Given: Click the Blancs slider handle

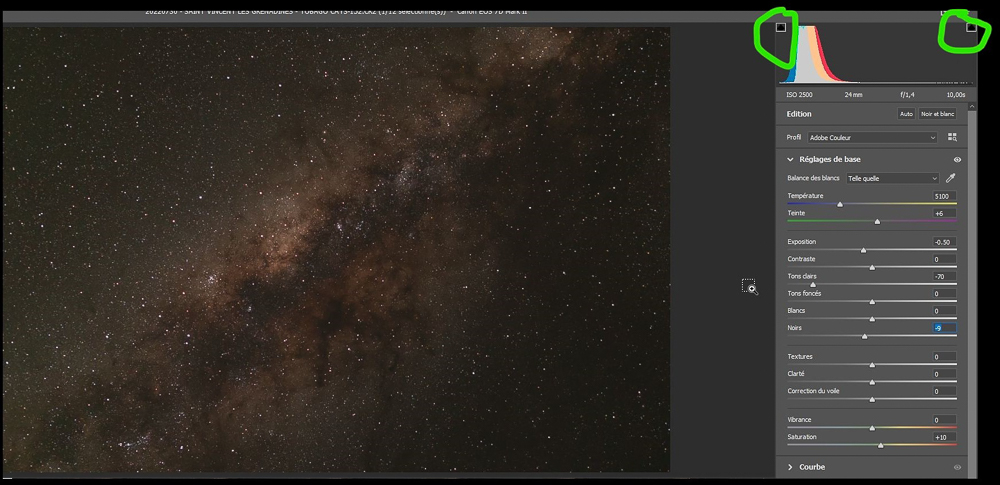Looking at the screenshot, I should [x=872, y=319].
